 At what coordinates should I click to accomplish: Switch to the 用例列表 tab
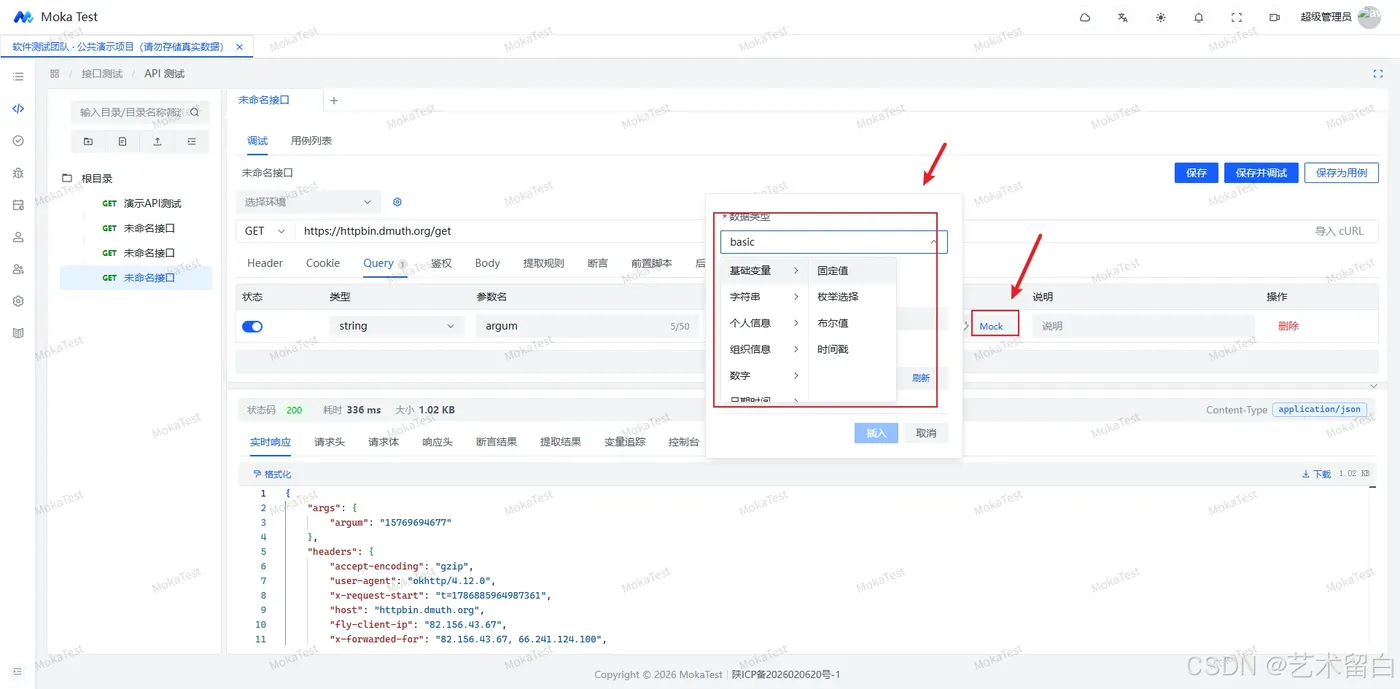point(311,141)
